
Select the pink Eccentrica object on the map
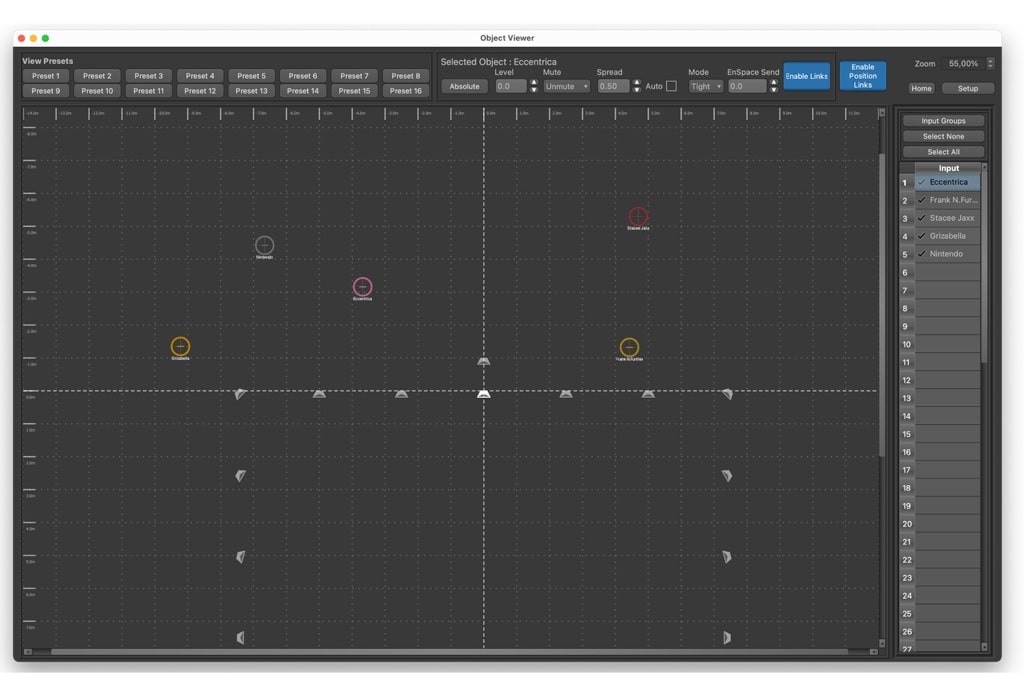(362, 287)
